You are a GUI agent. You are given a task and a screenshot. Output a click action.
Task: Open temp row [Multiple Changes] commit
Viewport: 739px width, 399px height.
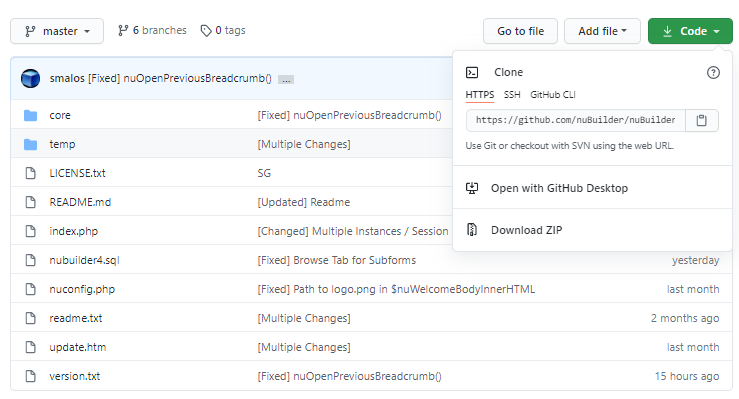[x=304, y=144]
